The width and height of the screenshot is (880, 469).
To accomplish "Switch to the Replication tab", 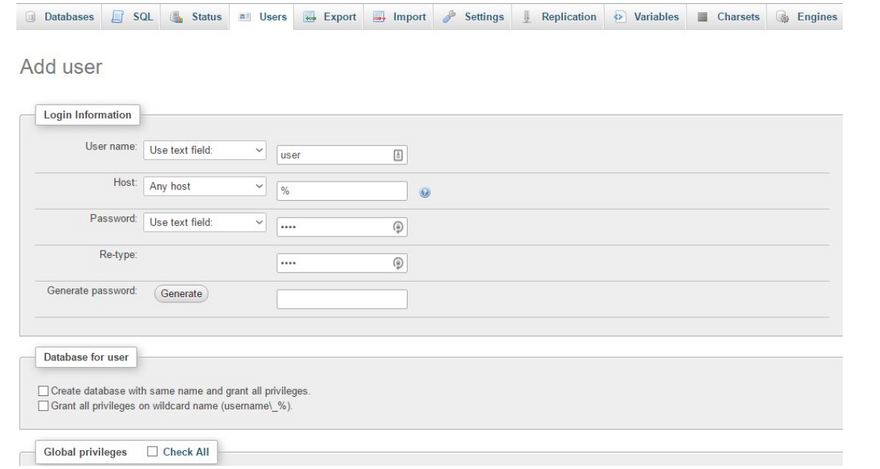I will (x=559, y=17).
